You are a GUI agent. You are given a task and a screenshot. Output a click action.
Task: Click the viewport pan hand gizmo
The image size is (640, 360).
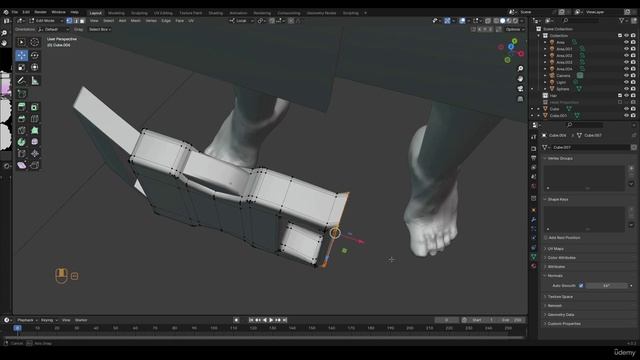[x=520, y=78]
